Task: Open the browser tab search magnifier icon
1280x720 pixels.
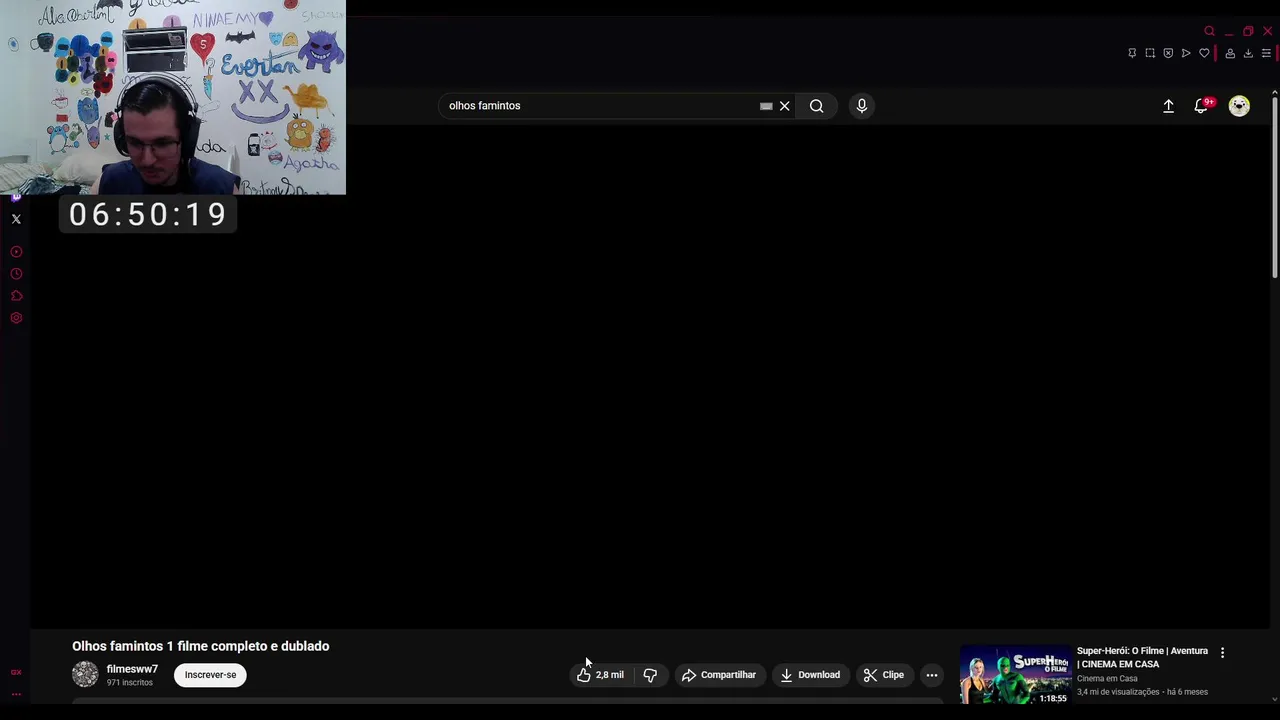Action: point(1209,31)
